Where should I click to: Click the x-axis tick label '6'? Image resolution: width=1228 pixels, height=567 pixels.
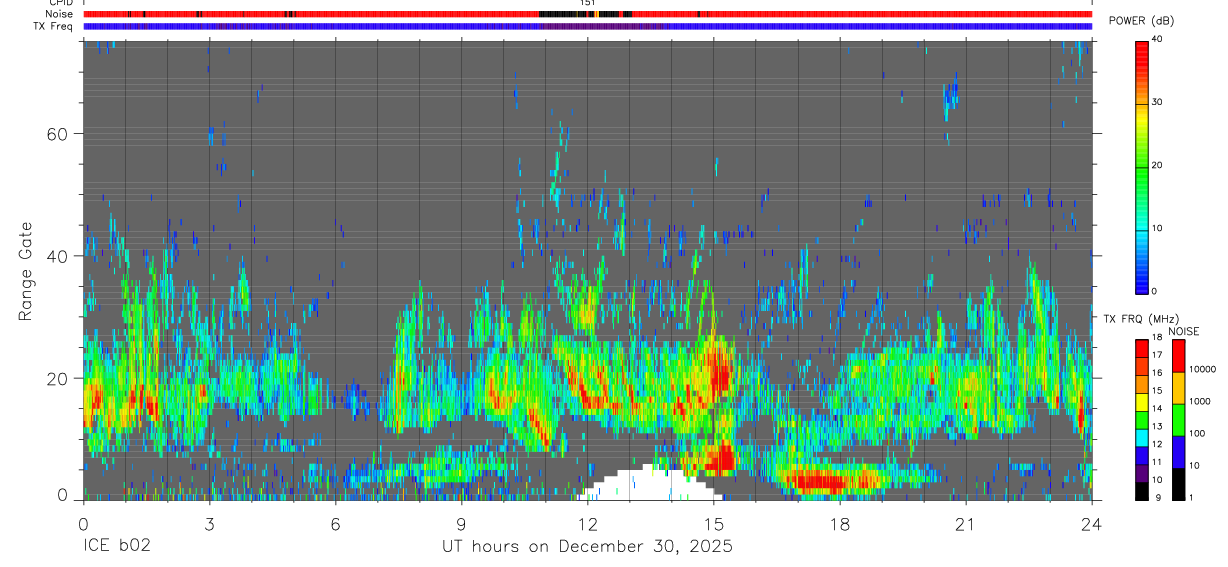[335, 524]
